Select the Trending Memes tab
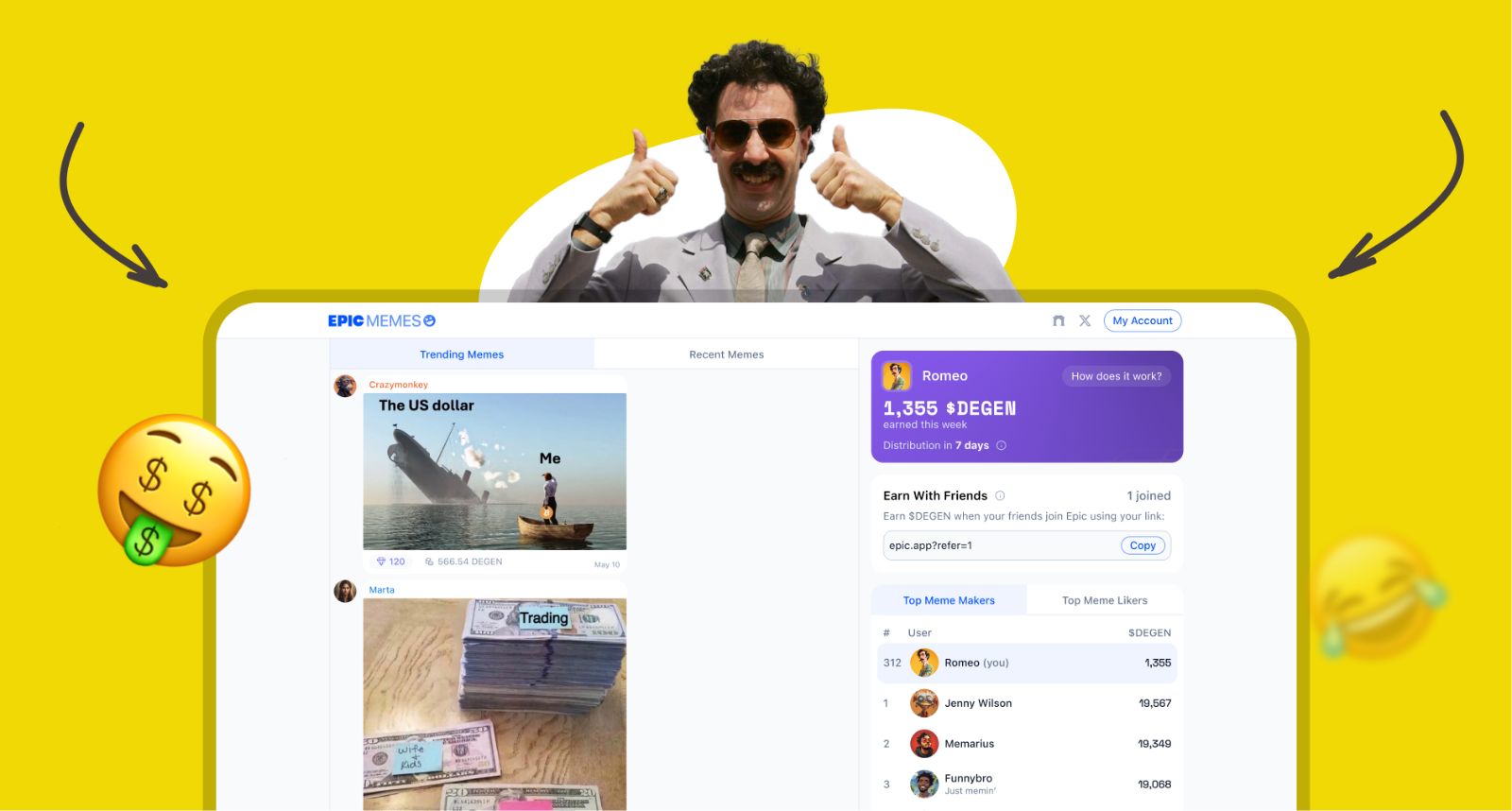This screenshot has width=1512, height=811. point(461,355)
